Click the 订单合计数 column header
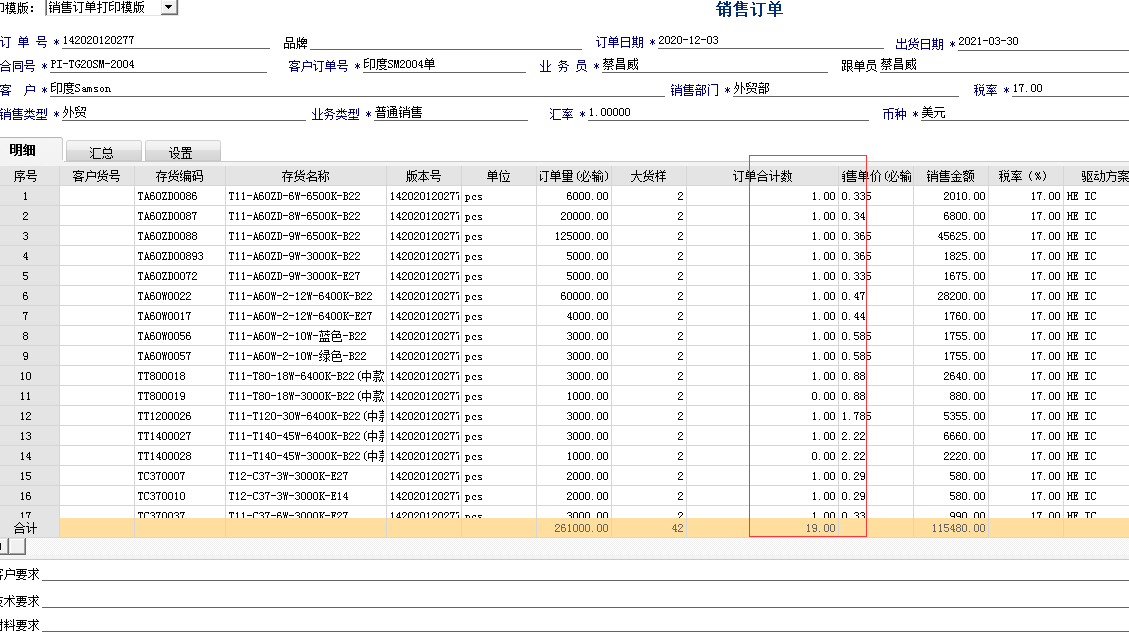 pos(763,176)
